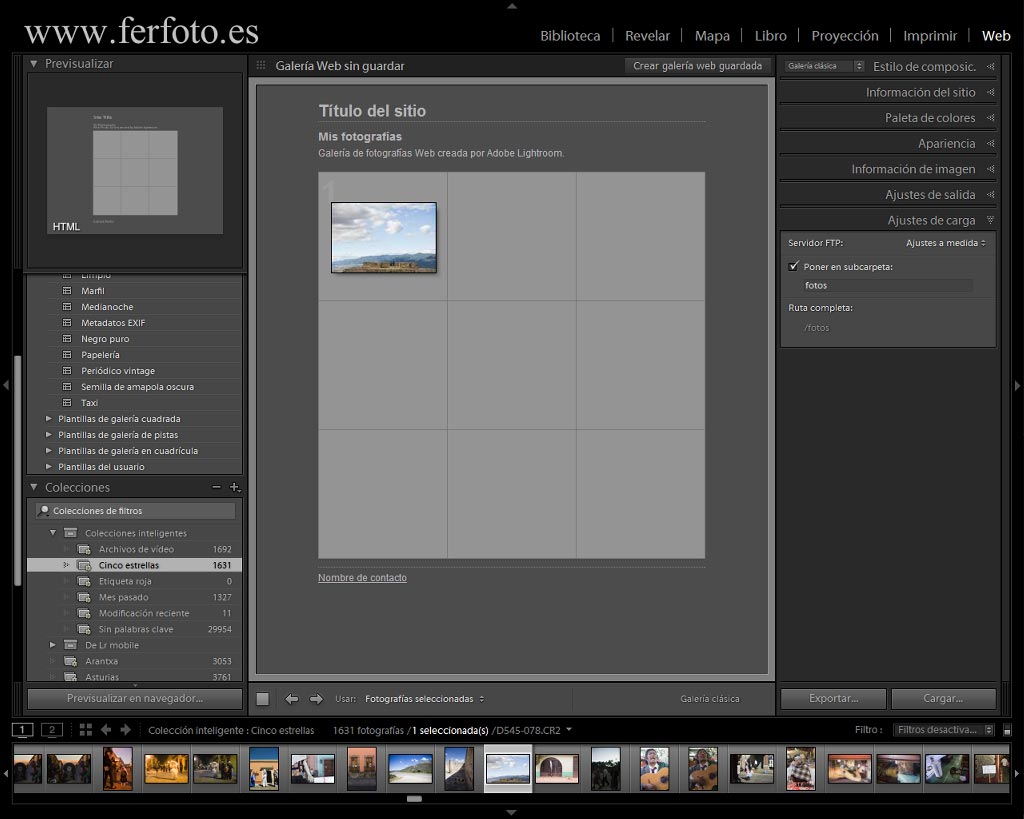The height and width of the screenshot is (819, 1024).
Task: Expand Plantillas de galería en cuadrícula
Action: (48, 451)
